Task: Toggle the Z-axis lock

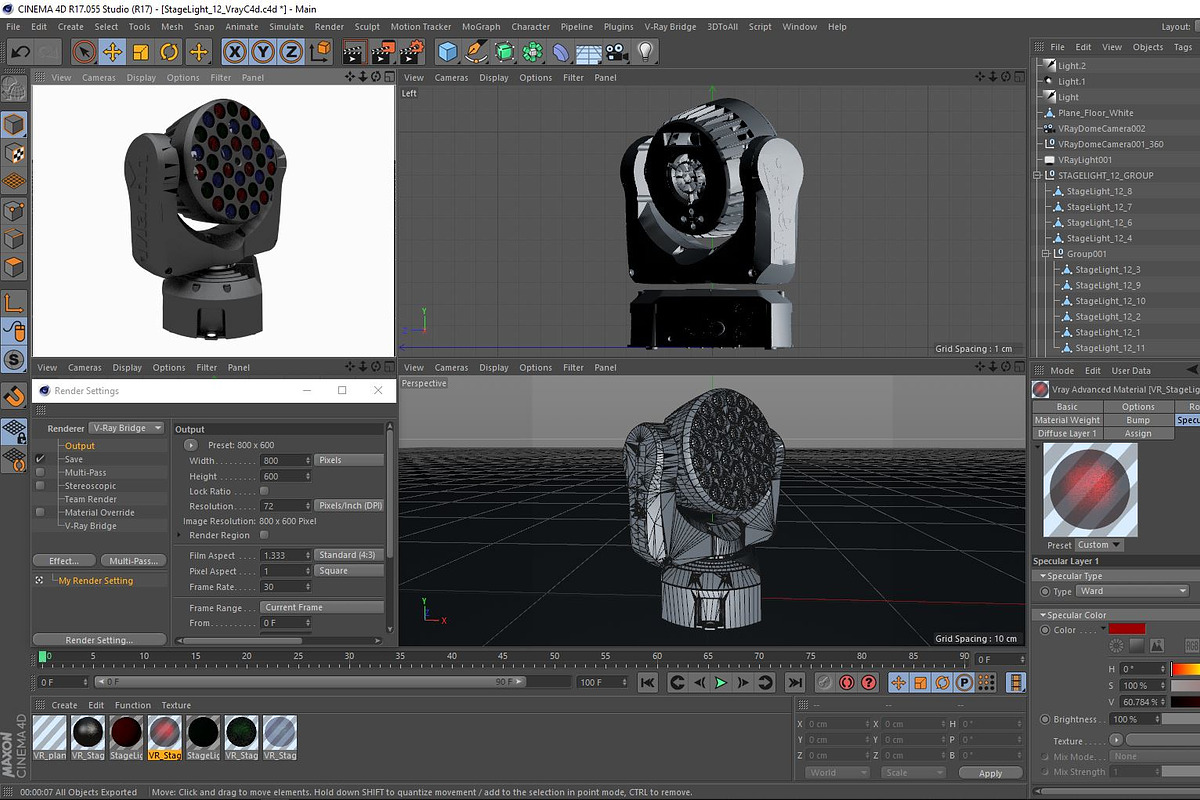Action: (291, 52)
